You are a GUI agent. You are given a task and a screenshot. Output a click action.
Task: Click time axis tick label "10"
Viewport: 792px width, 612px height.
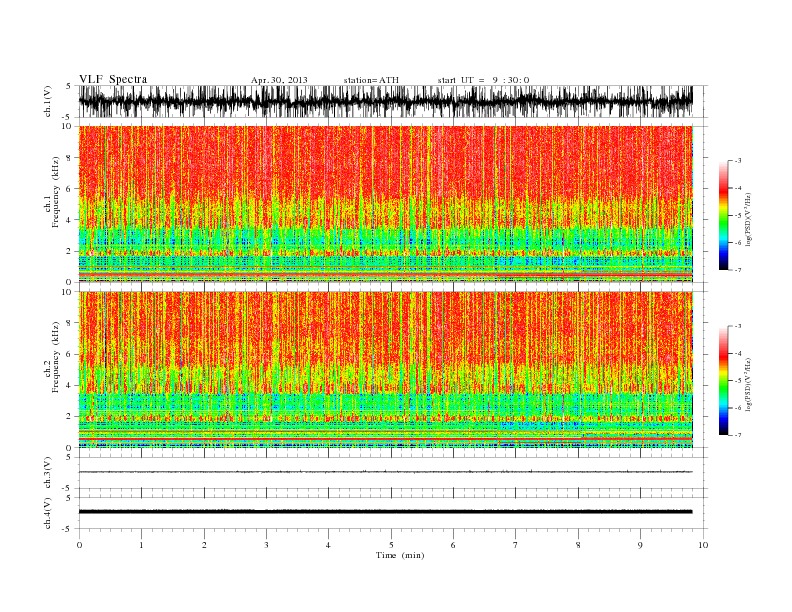click(x=703, y=545)
